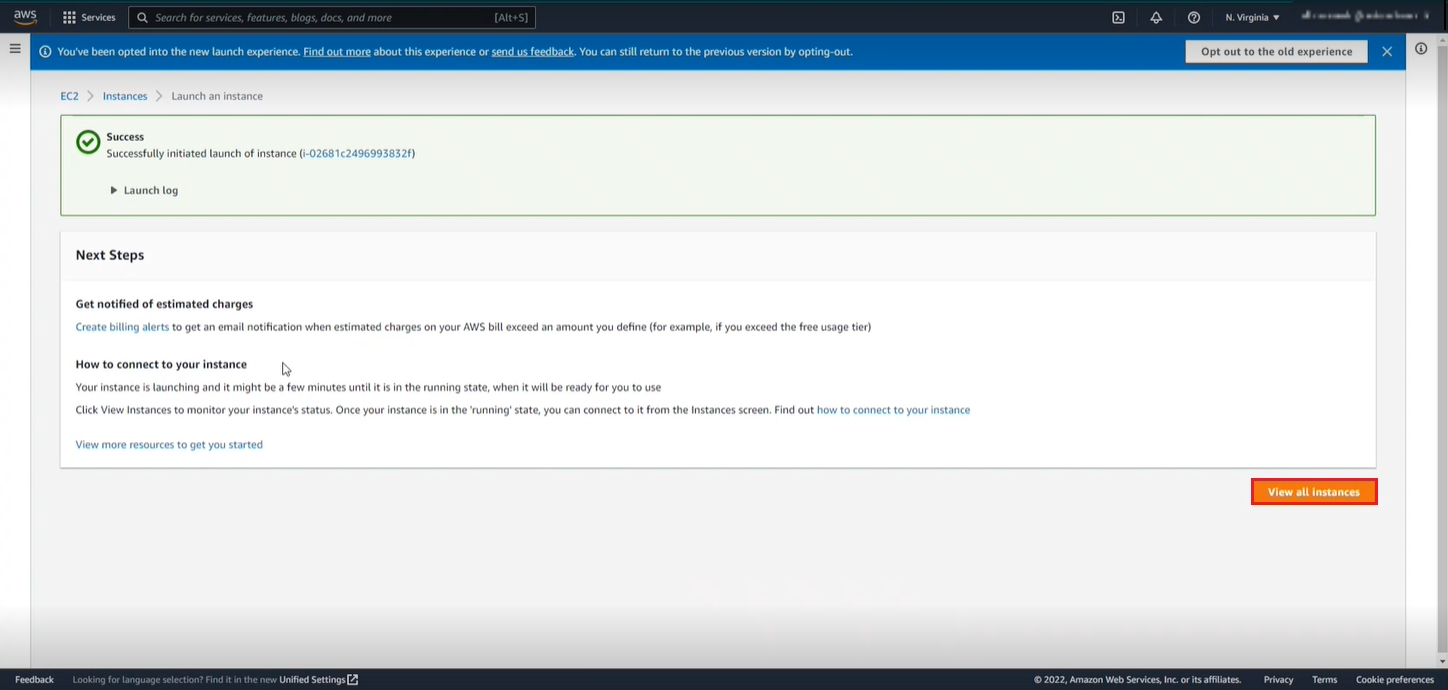
Task: Click the green success checkmark icon
Action: (88, 142)
